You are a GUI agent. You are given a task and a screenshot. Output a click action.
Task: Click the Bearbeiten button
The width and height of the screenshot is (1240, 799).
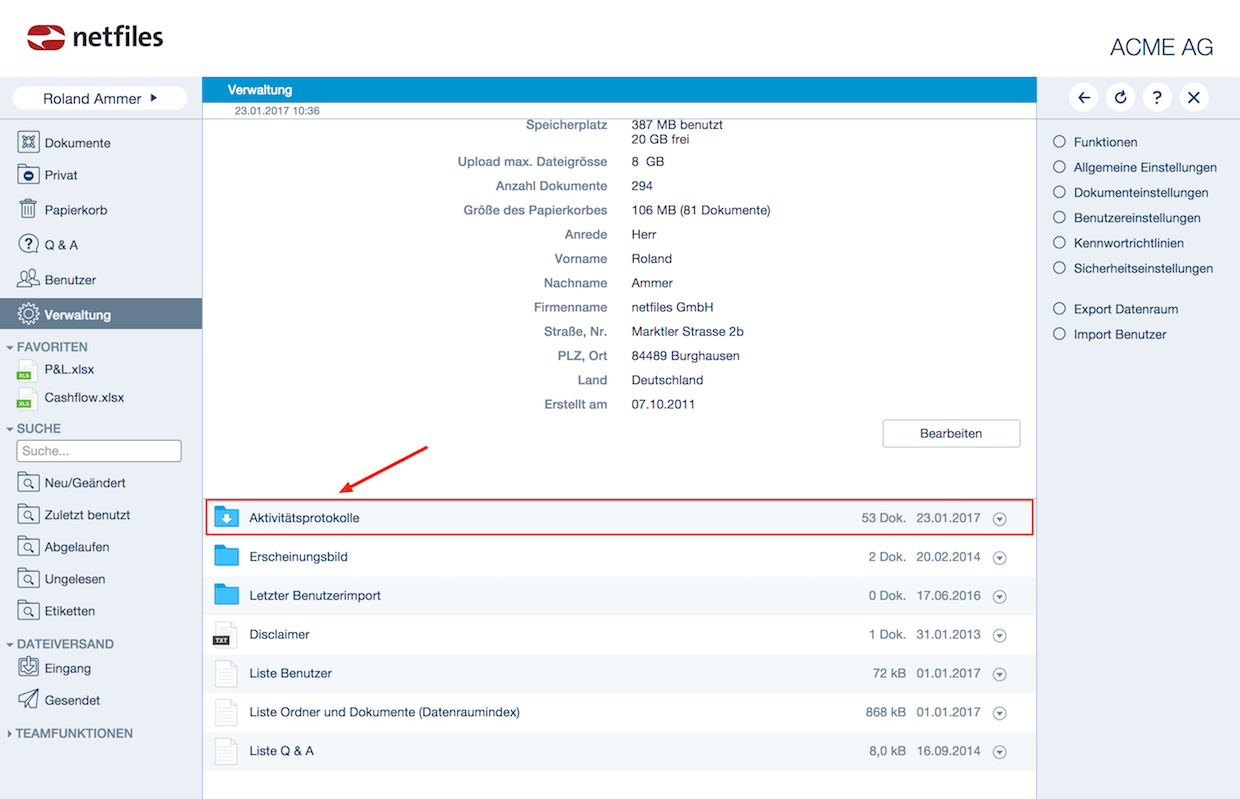pyautogui.click(x=951, y=434)
